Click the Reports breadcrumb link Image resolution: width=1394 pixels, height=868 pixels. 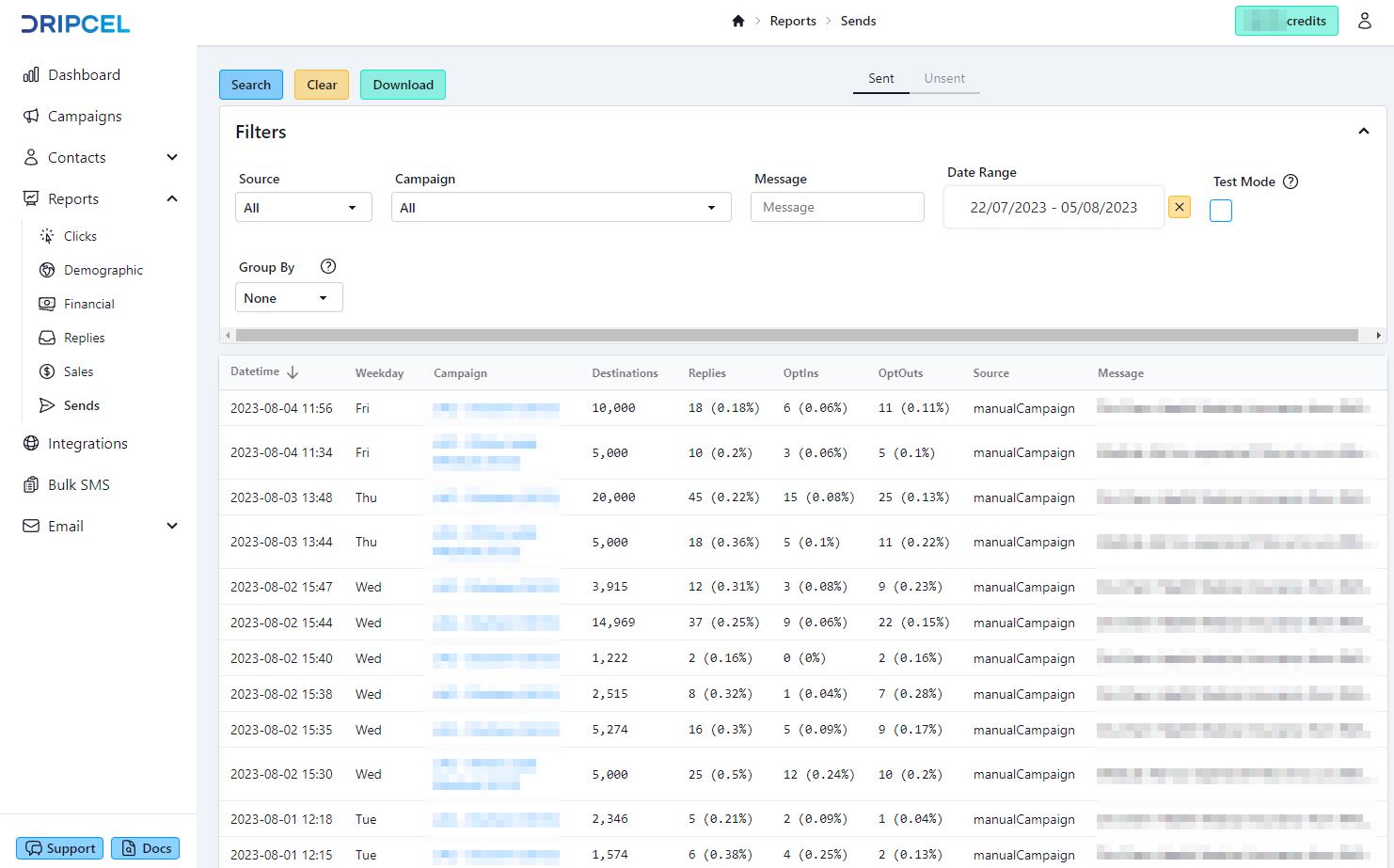(x=793, y=21)
